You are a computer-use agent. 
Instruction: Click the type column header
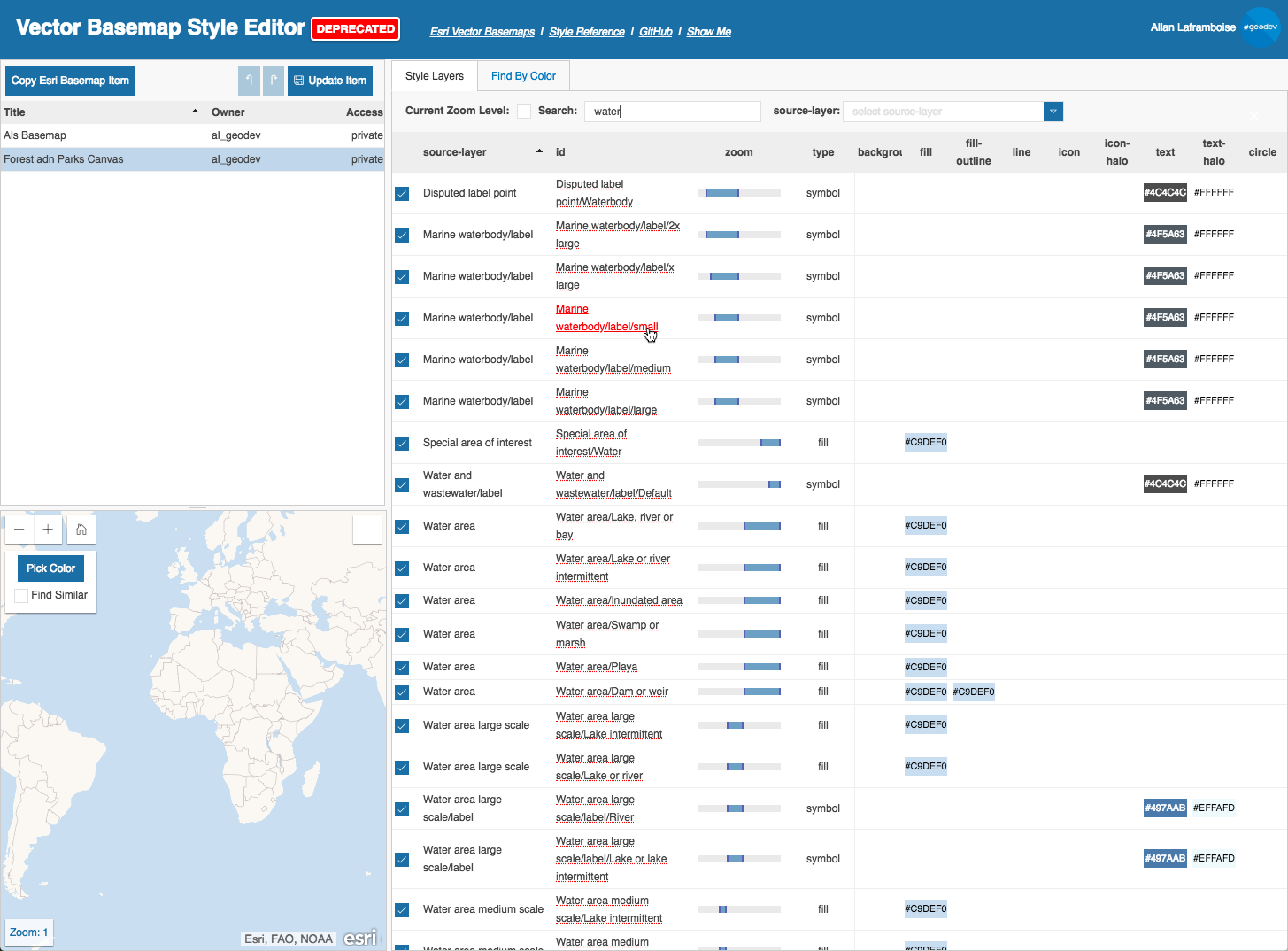[823, 152]
